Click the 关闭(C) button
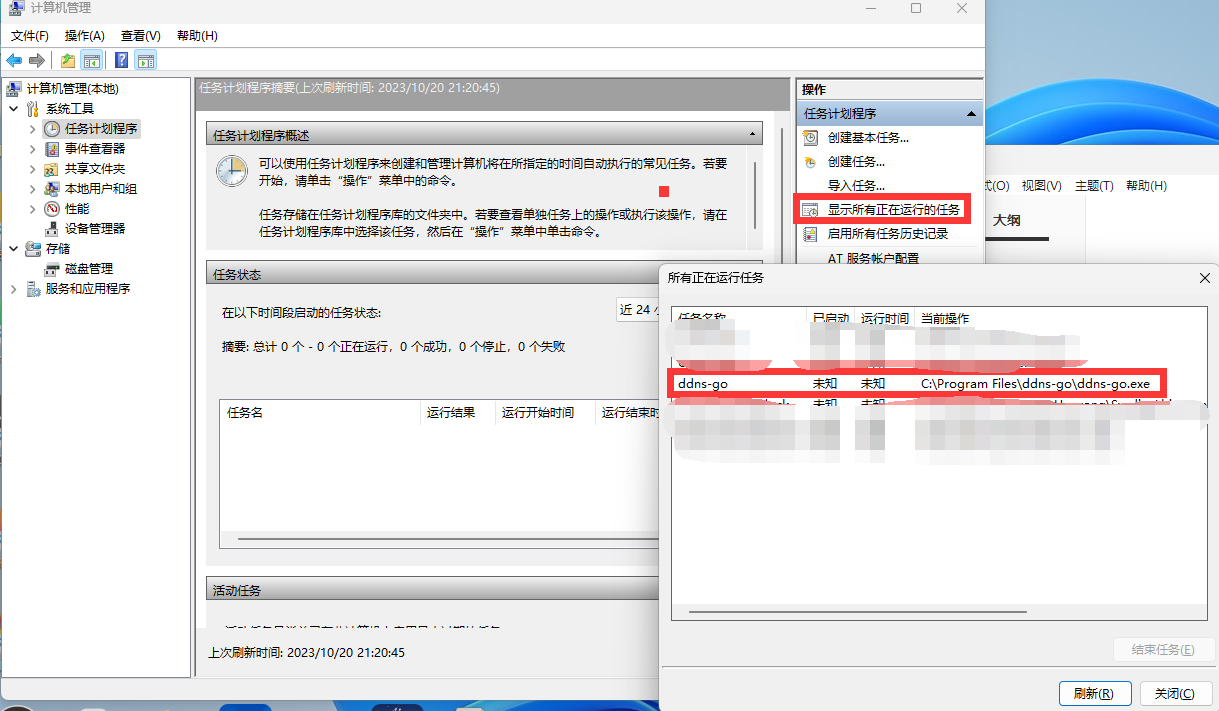 point(1175,693)
